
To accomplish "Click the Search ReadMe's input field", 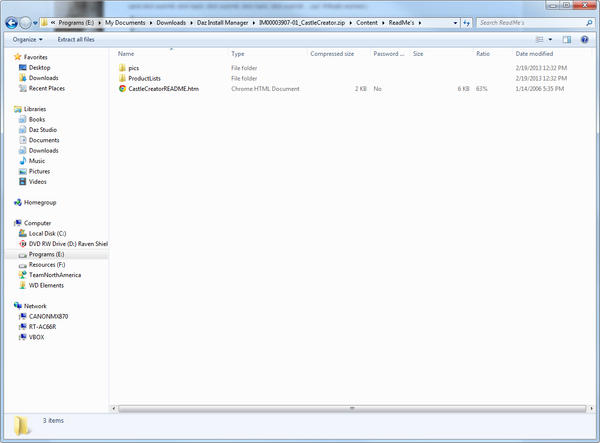I will [531, 23].
